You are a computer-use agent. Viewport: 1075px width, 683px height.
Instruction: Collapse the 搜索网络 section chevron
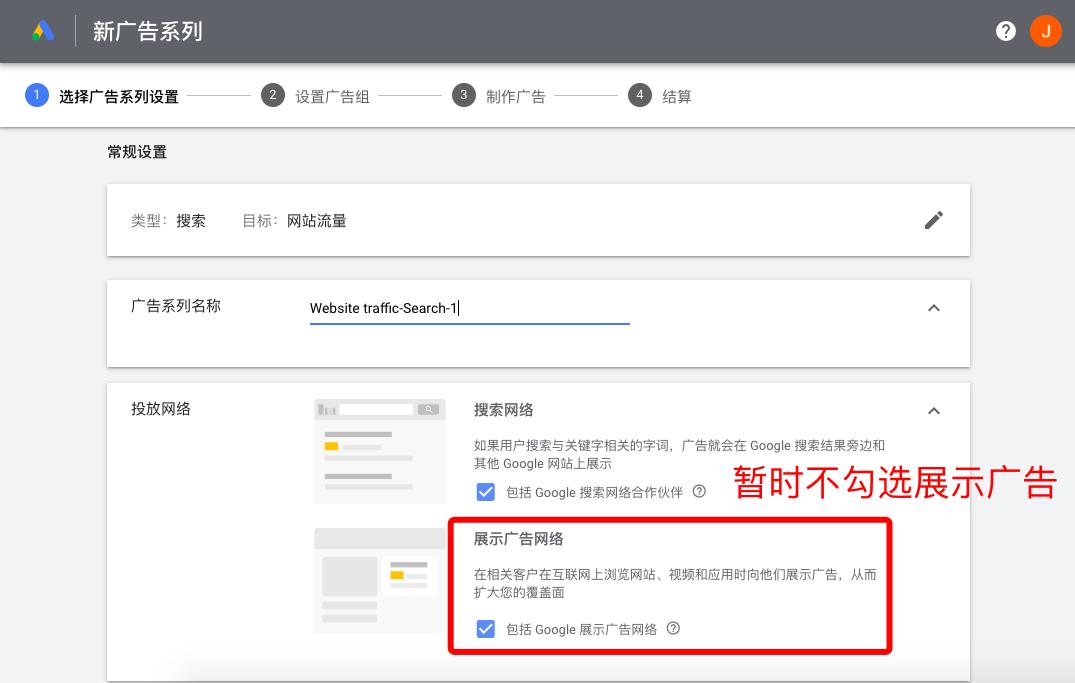click(934, 411)
